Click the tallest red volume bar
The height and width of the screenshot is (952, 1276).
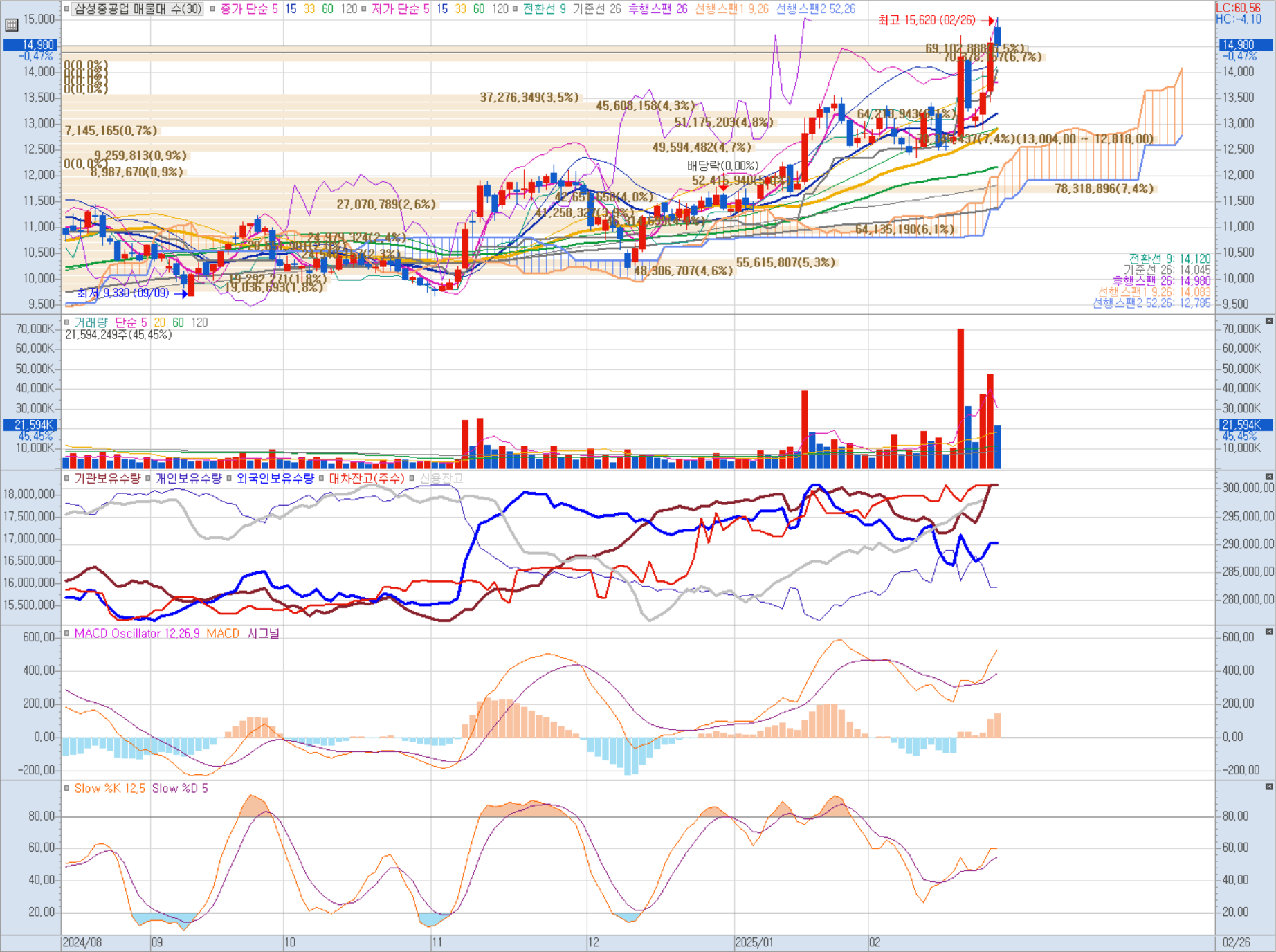point(961,399)
